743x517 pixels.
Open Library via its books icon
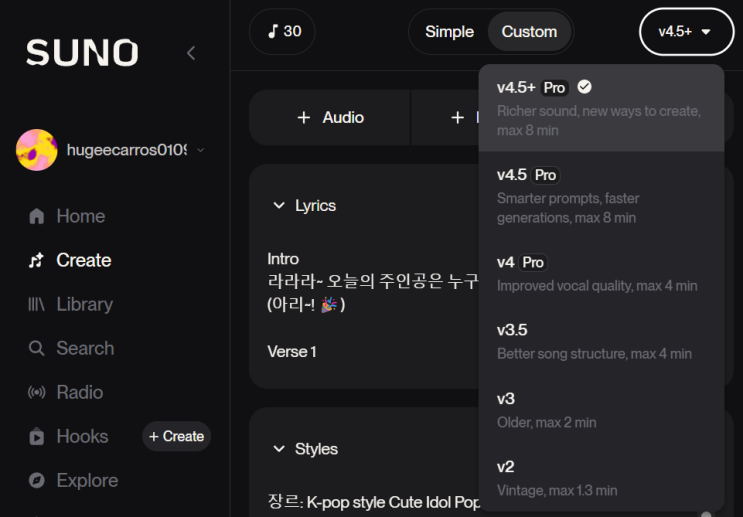[x=37, y=304]
